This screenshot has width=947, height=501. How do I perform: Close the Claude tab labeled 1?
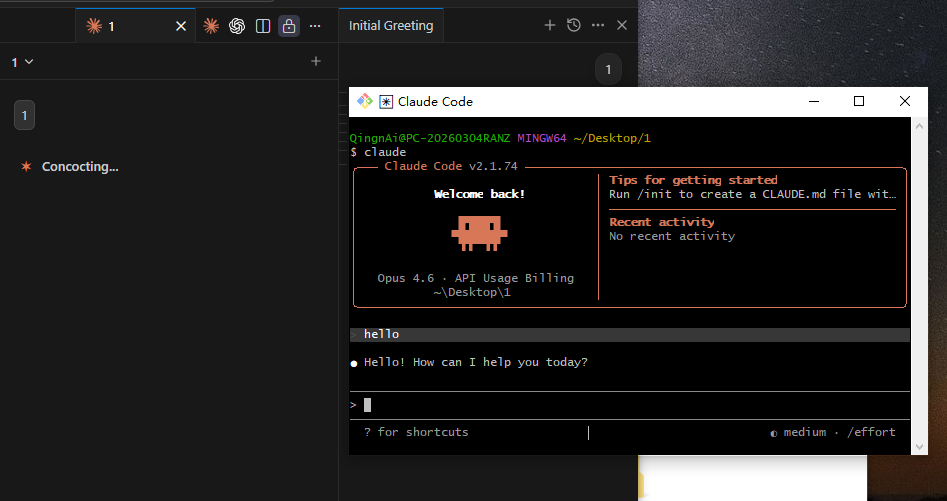[181, 26]
